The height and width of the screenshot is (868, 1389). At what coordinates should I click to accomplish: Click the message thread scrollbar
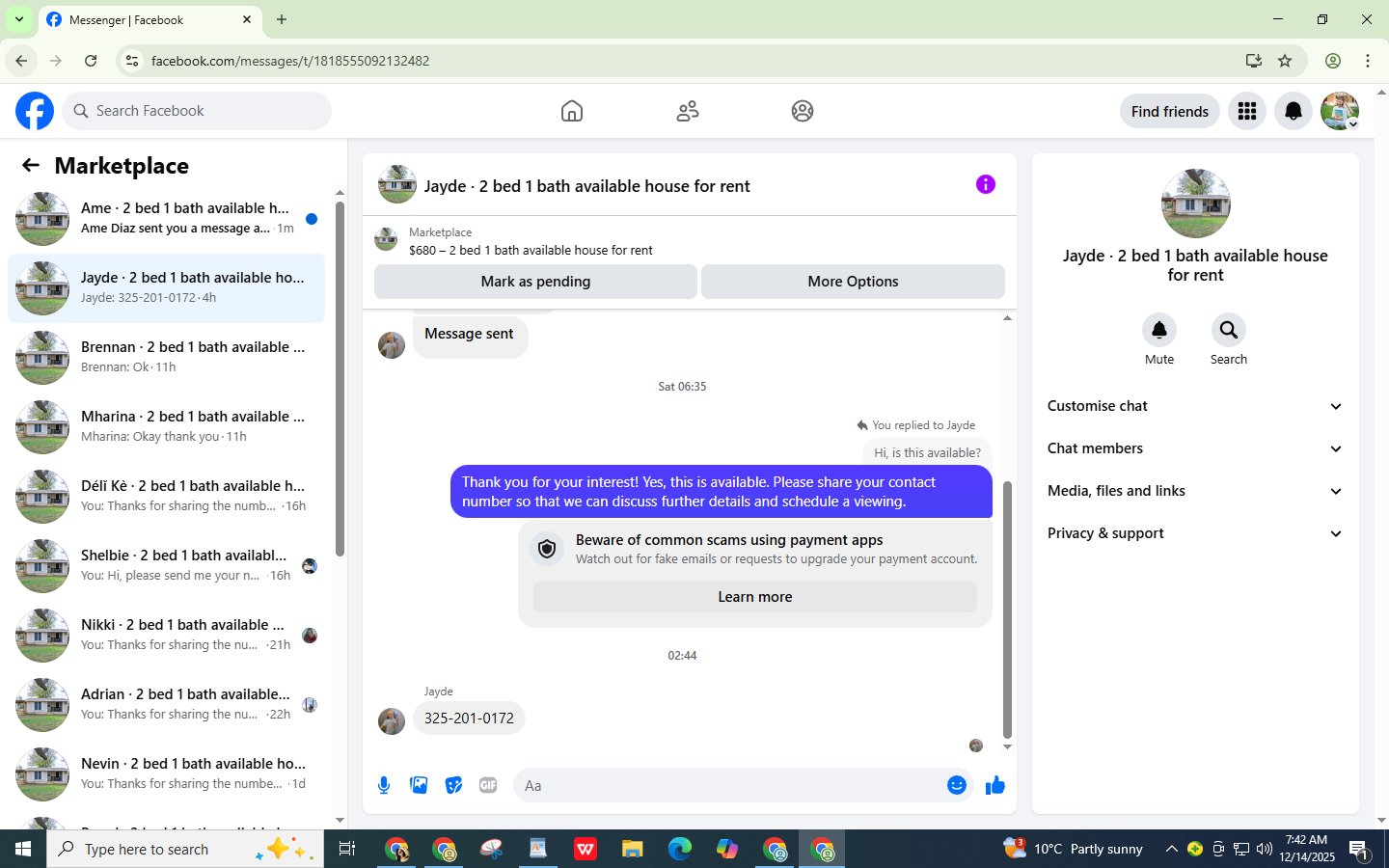click(x=1007, y=610)
